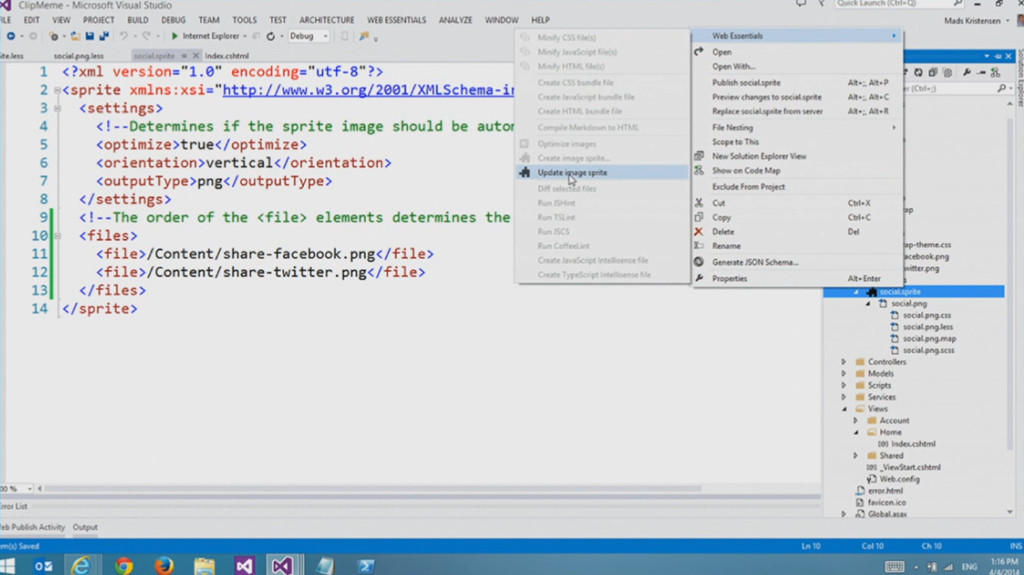Choose Generate JSON Schema...
Screen dimensions: 1024x575
pyautogui.click(x=797, y=262)
